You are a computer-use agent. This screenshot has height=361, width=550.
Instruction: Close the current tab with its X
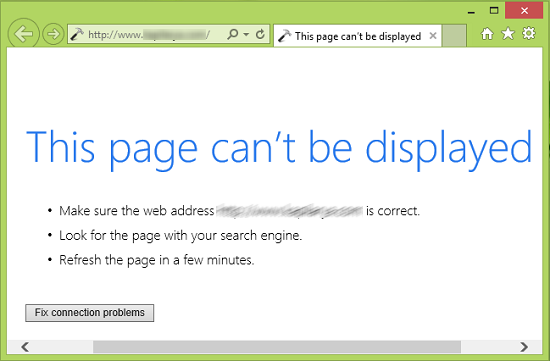coord(433,36)
